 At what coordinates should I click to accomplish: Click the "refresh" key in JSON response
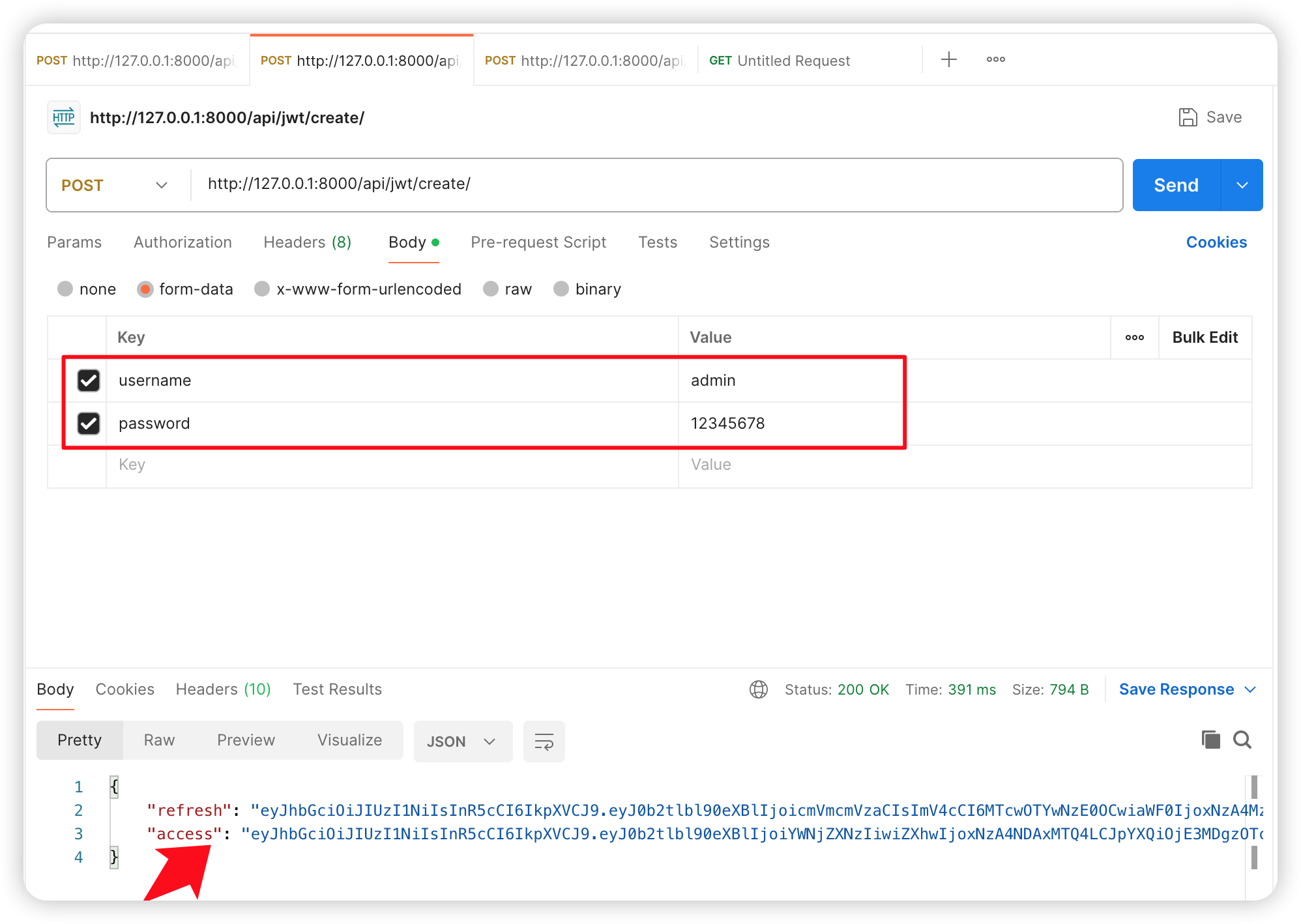pos(189,811)
